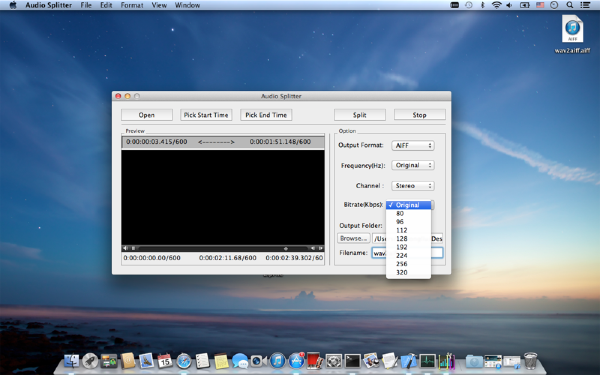The image size is (600, 375).
Task: Choose 112 Kbps bitrate option
Action: [408, 230]
